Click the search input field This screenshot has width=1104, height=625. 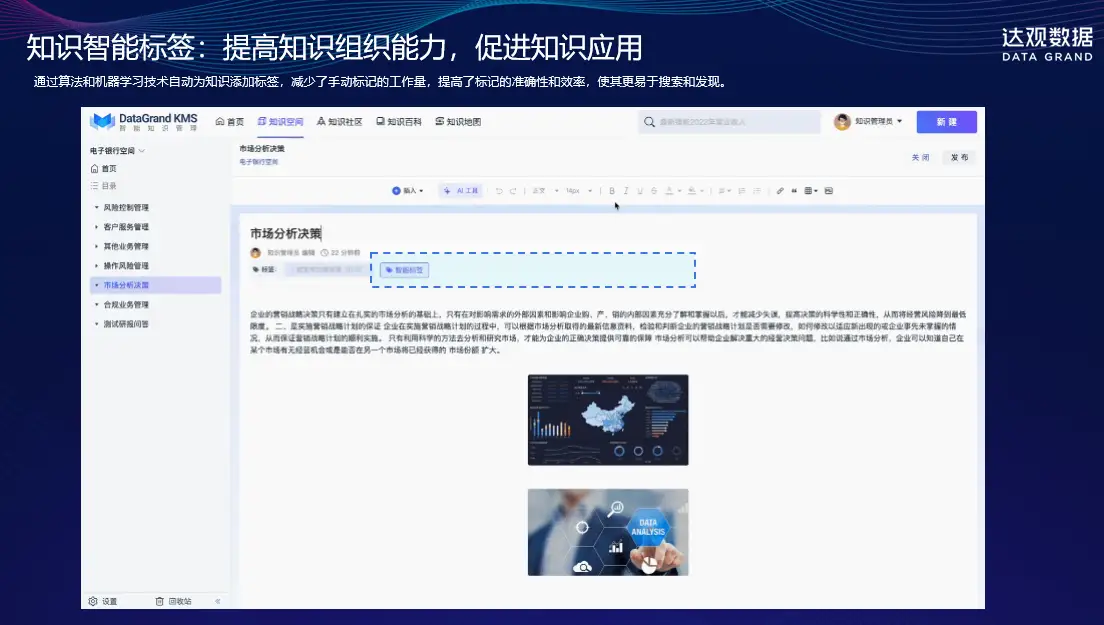coord(728,122)
